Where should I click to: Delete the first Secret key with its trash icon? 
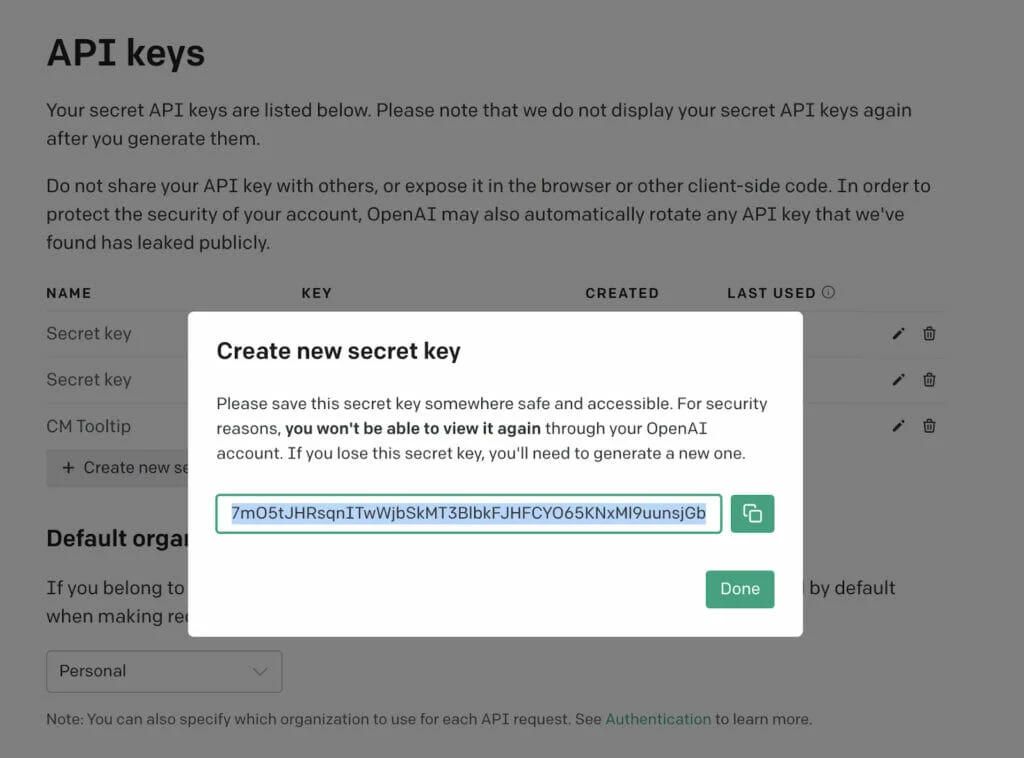coord(929,334)
